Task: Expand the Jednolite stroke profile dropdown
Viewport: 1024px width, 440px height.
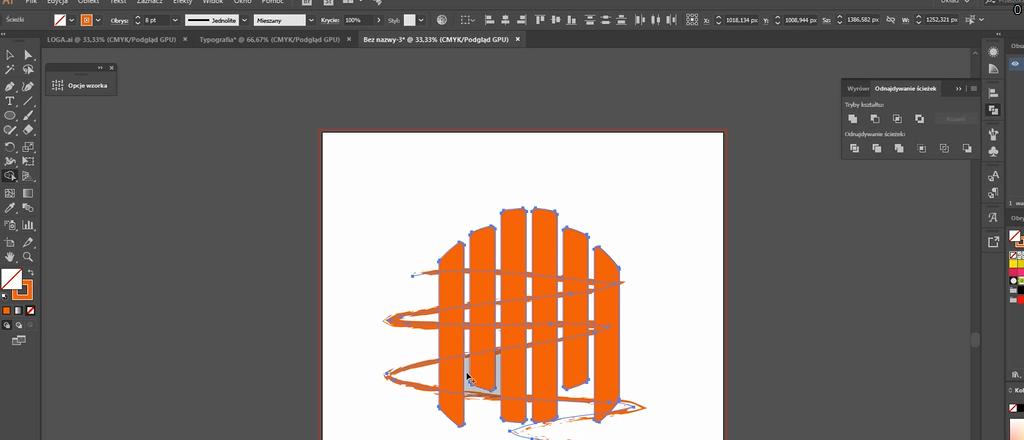Action: (243, 20)
